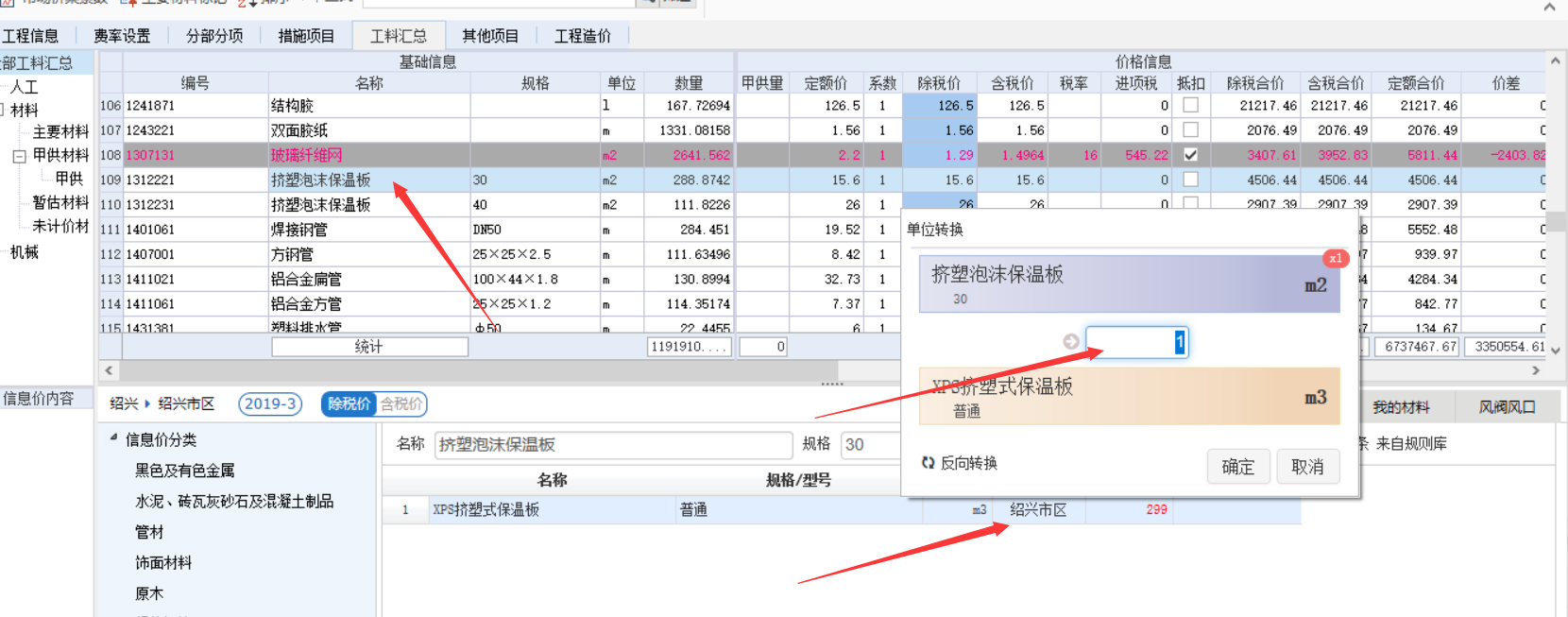Click price 299 in result row
Viewport: 1568px width, 617px height.
pyautogui.click(x=1156, y=509)
